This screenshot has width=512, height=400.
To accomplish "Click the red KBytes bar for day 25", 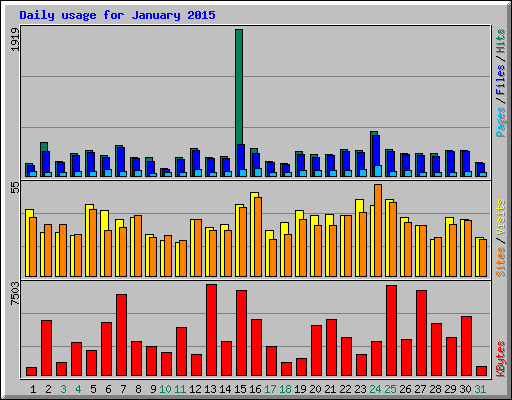I will [391, 331].
